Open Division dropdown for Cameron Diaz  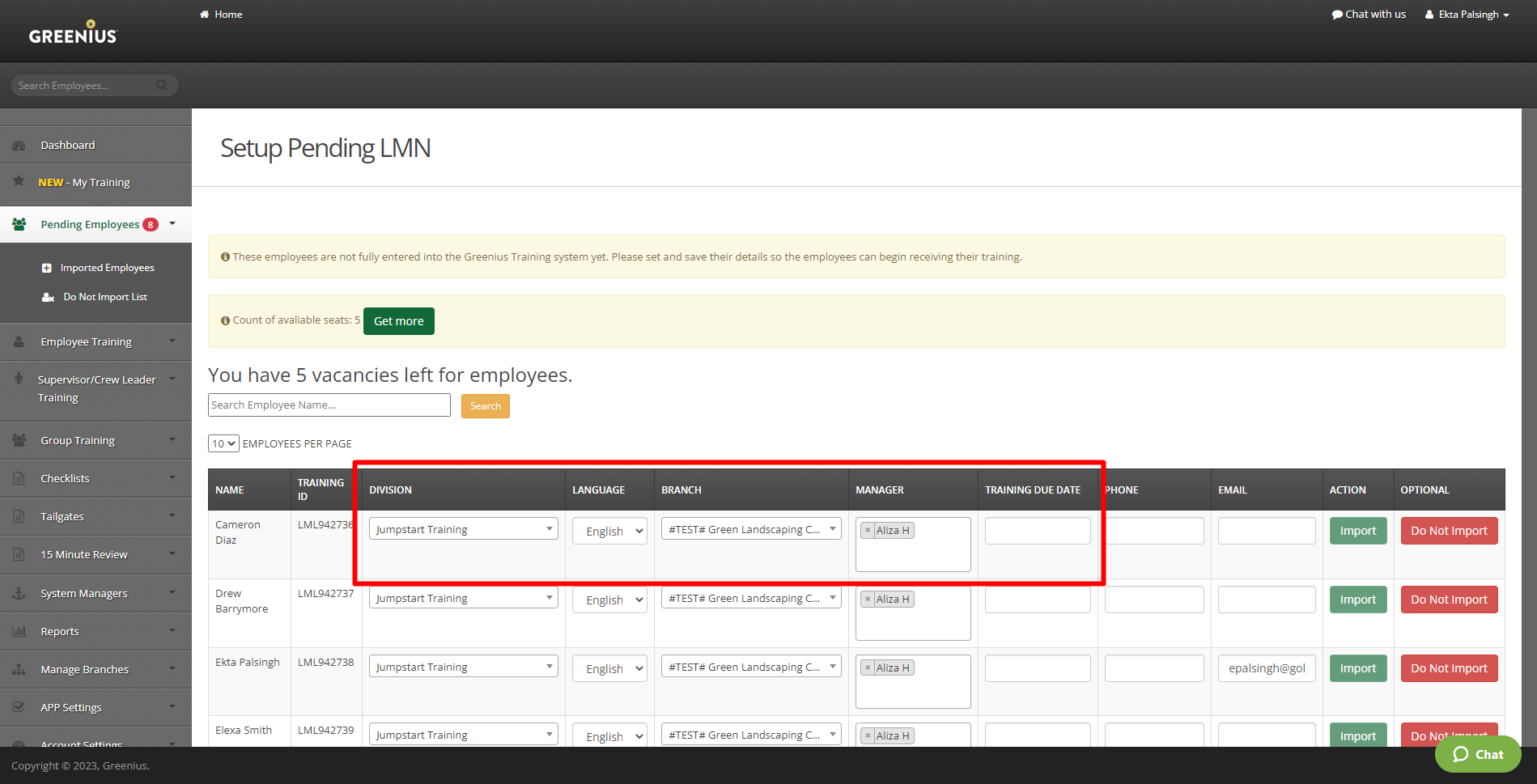[x=463, y=529]
